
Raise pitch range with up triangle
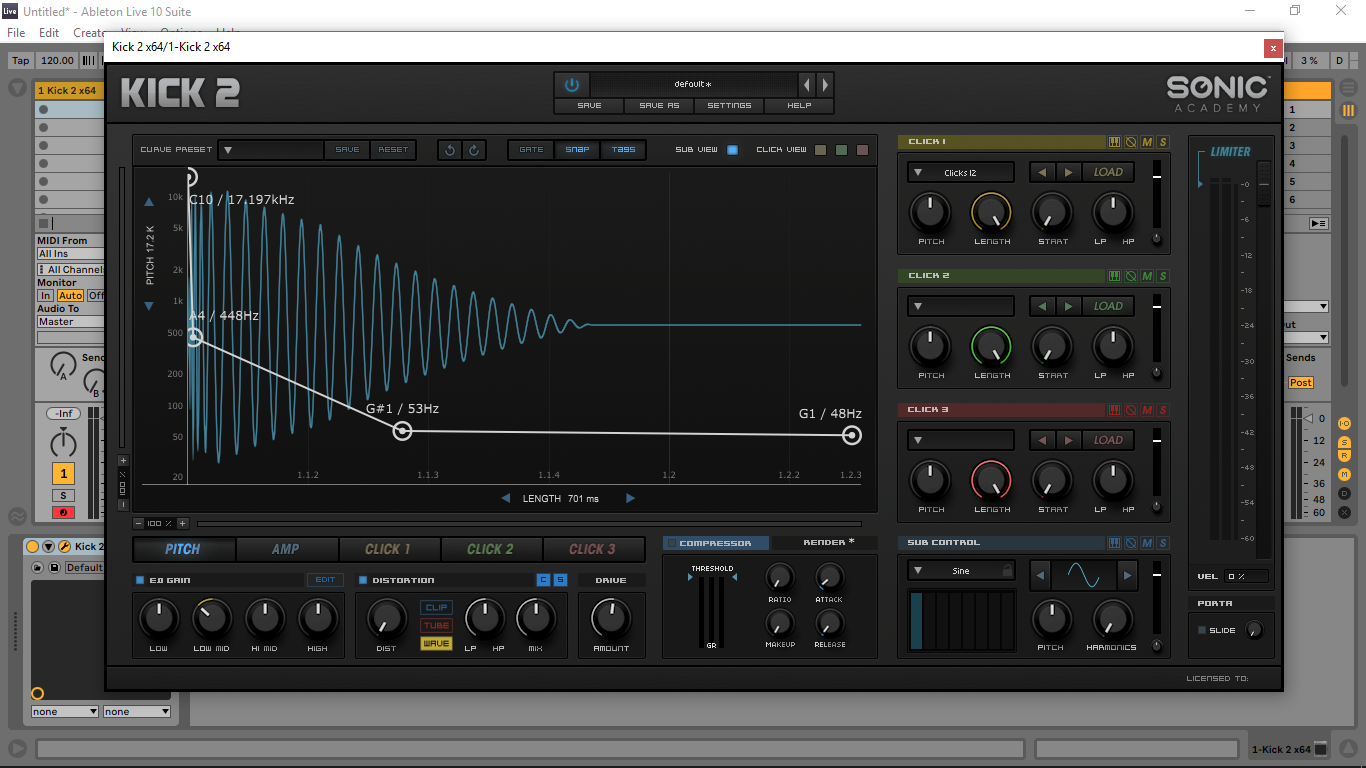pos(149,201)
